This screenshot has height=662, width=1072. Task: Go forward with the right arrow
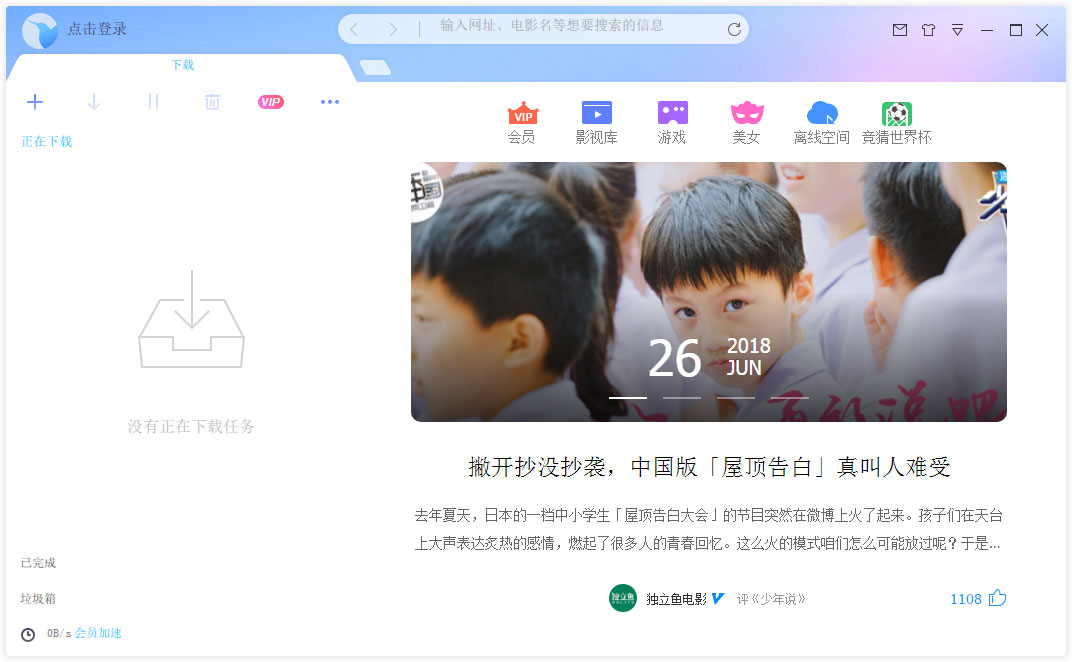tap(392, 29)
